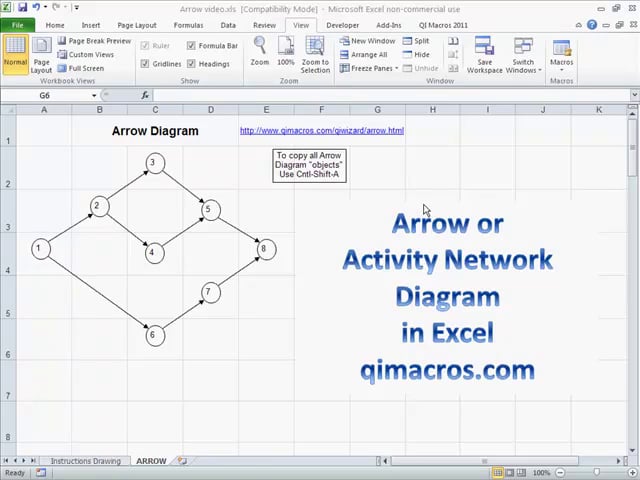Expand the Freeze Panes dropdown

coord(396,68)
